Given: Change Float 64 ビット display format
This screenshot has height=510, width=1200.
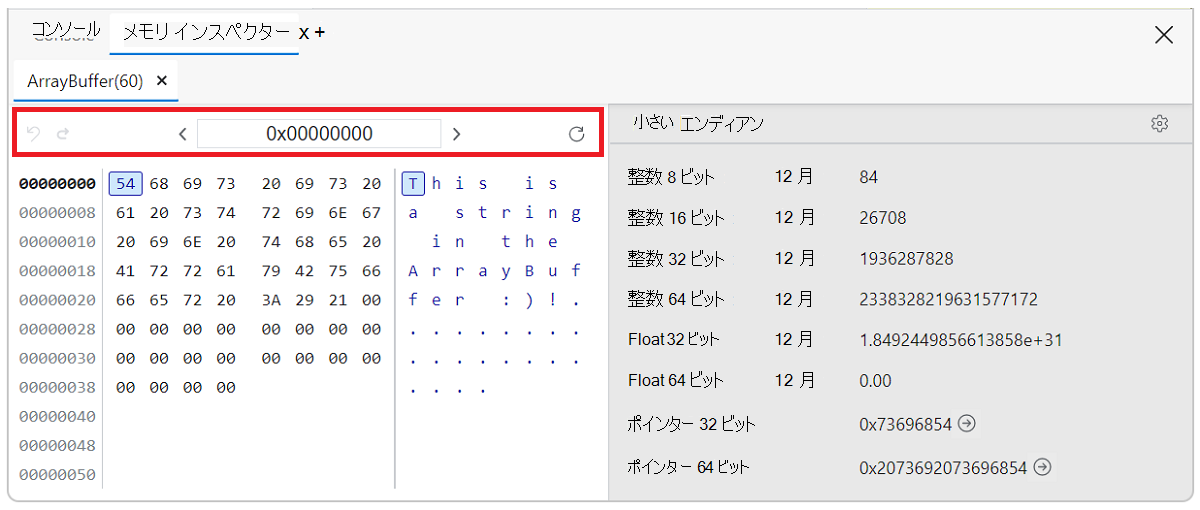Looking at the screenshot, I should tap(794, 381).
